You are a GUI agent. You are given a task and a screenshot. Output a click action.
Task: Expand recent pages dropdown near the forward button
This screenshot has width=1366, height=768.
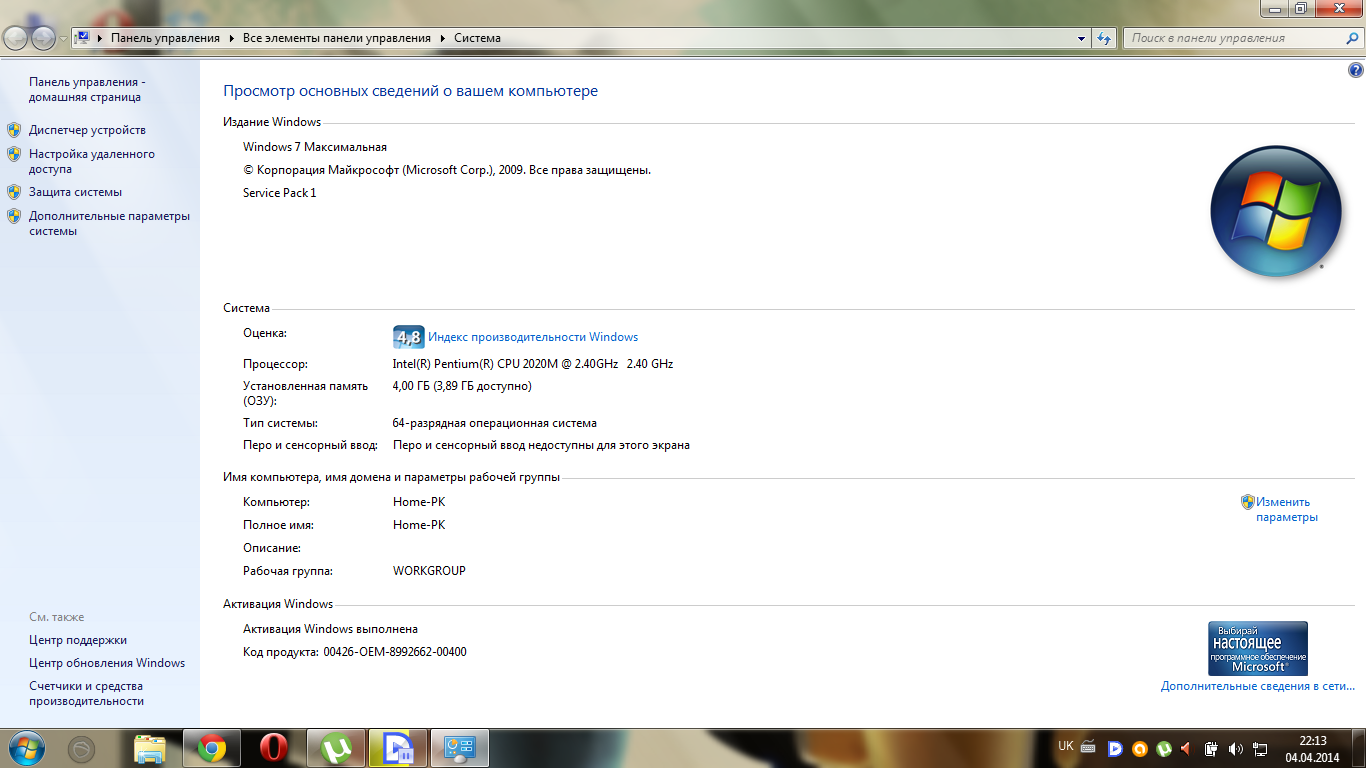pyautogui.click(x=64, y=38)
